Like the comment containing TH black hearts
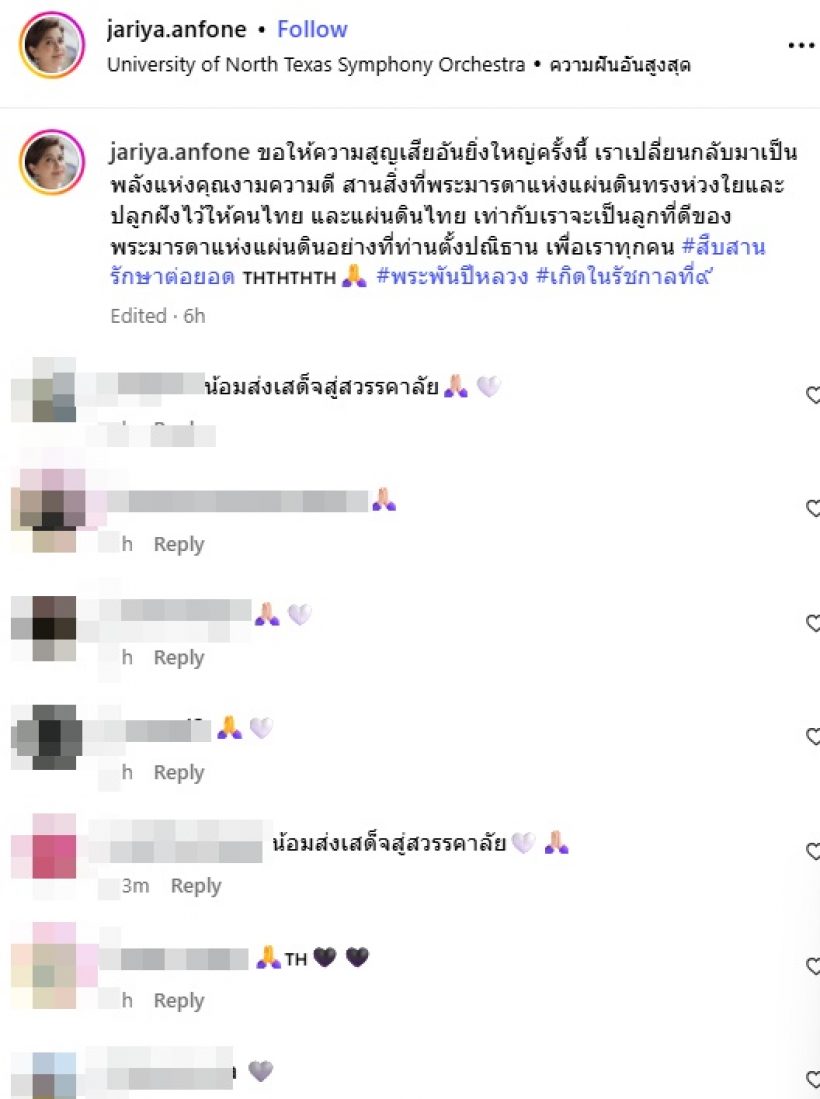The width and height of the screenshot is (820, 1099). (812, 966)
